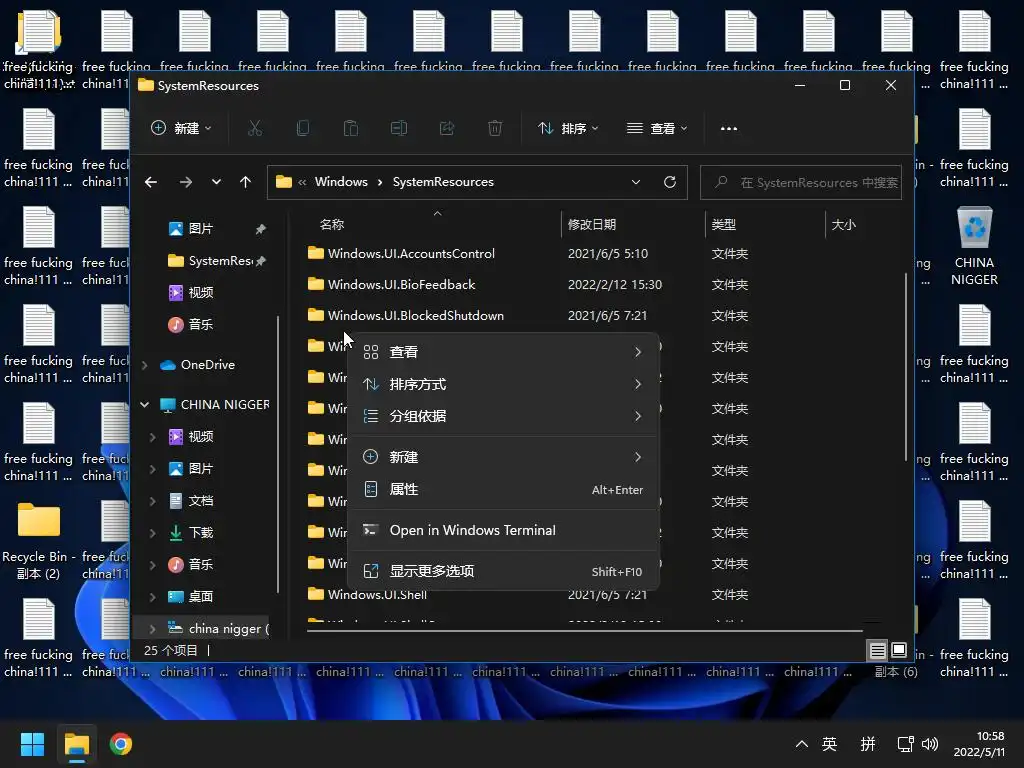Click the Cut scissors icon
The width and height of the screenshot is (1024, 768).
[255, 128]
